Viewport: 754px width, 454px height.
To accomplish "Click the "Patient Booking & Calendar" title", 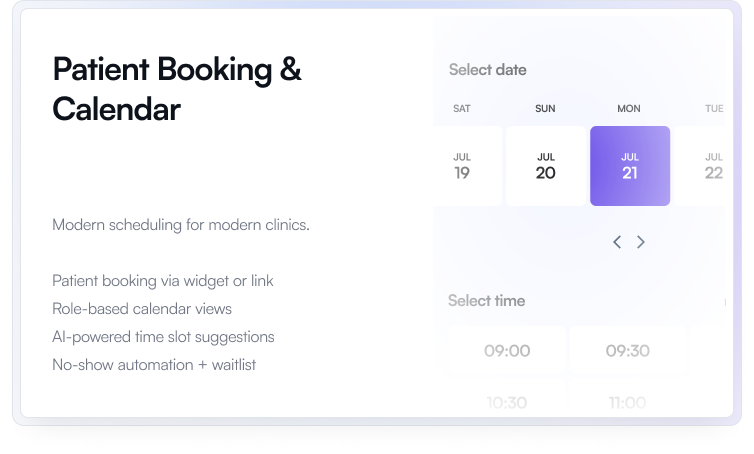I will [177, 88].
